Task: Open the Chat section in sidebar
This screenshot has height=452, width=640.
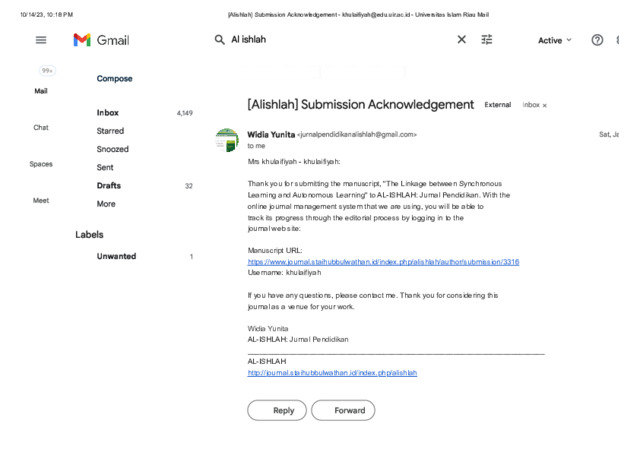Action: click(41, 127)
